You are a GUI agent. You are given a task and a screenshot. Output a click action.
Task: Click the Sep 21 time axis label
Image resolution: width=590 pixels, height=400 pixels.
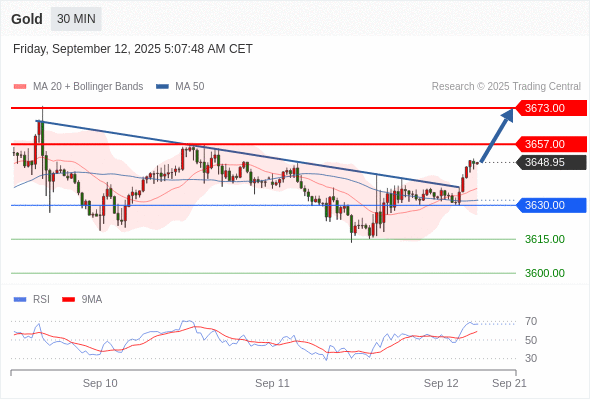pos(509,383)
